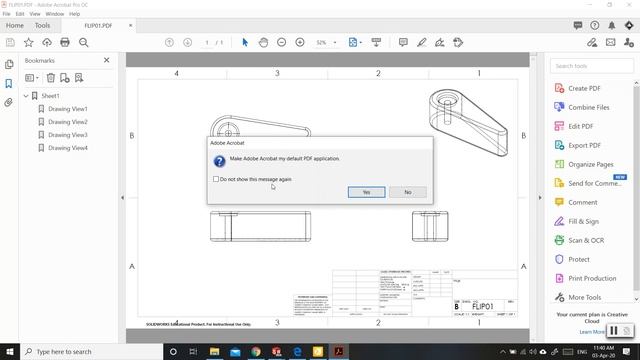Click the Add new bookmark icon
Viewport: 640px width, 360px height.
click(65, 78)
